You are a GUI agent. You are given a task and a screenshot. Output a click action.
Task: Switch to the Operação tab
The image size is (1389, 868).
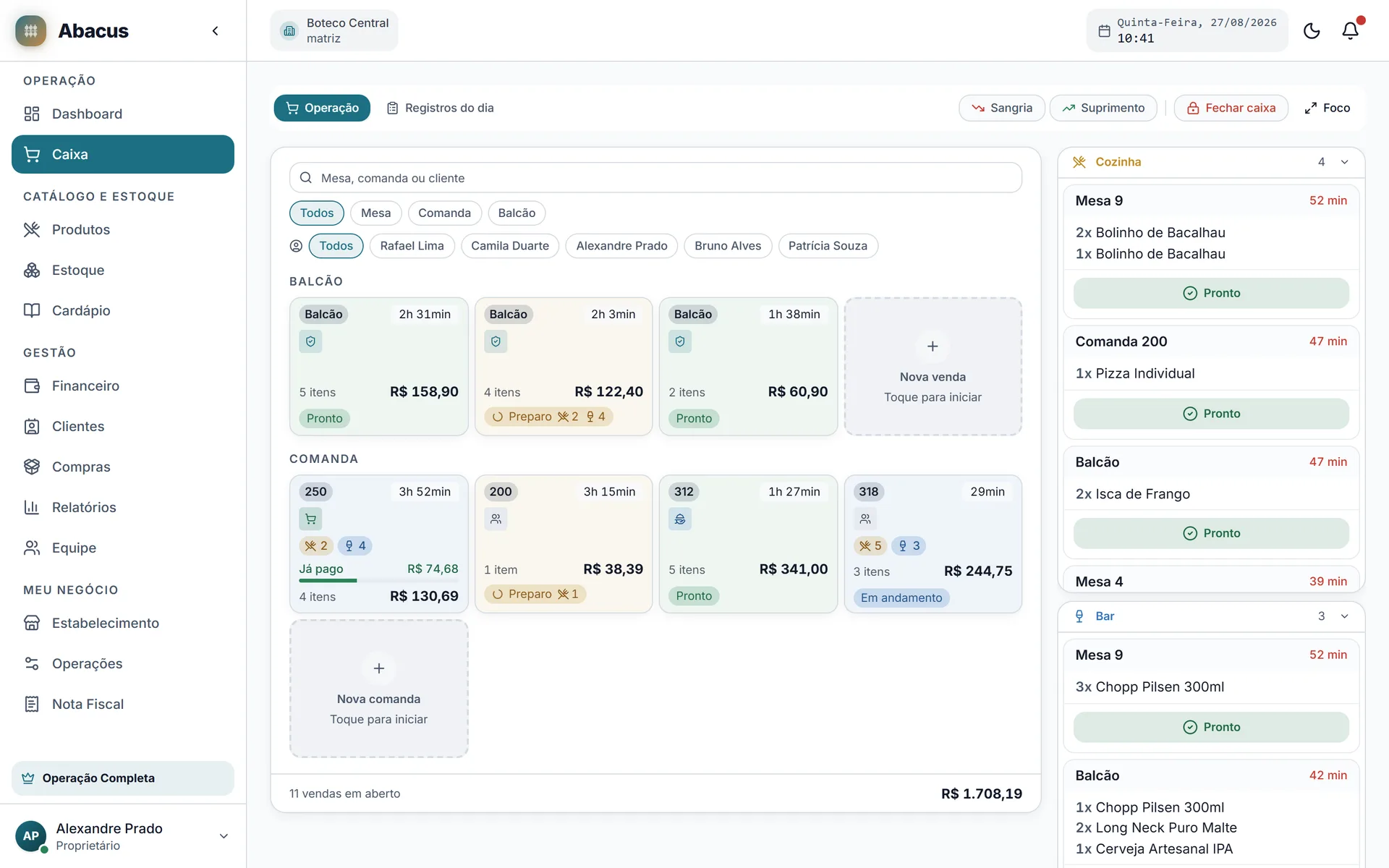pos(322,108)
